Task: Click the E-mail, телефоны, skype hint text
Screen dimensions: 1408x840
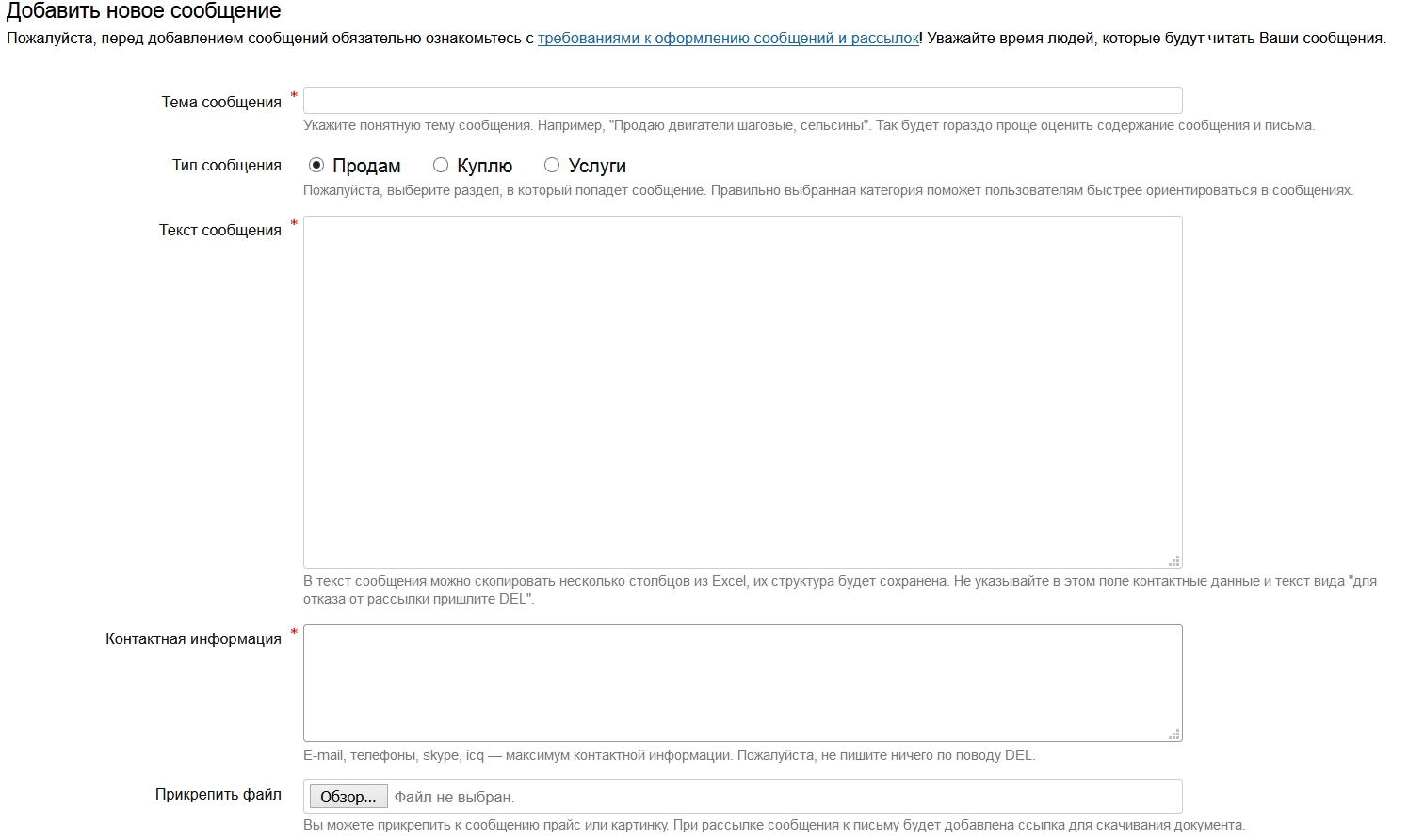Action: (x=669, y=755)
